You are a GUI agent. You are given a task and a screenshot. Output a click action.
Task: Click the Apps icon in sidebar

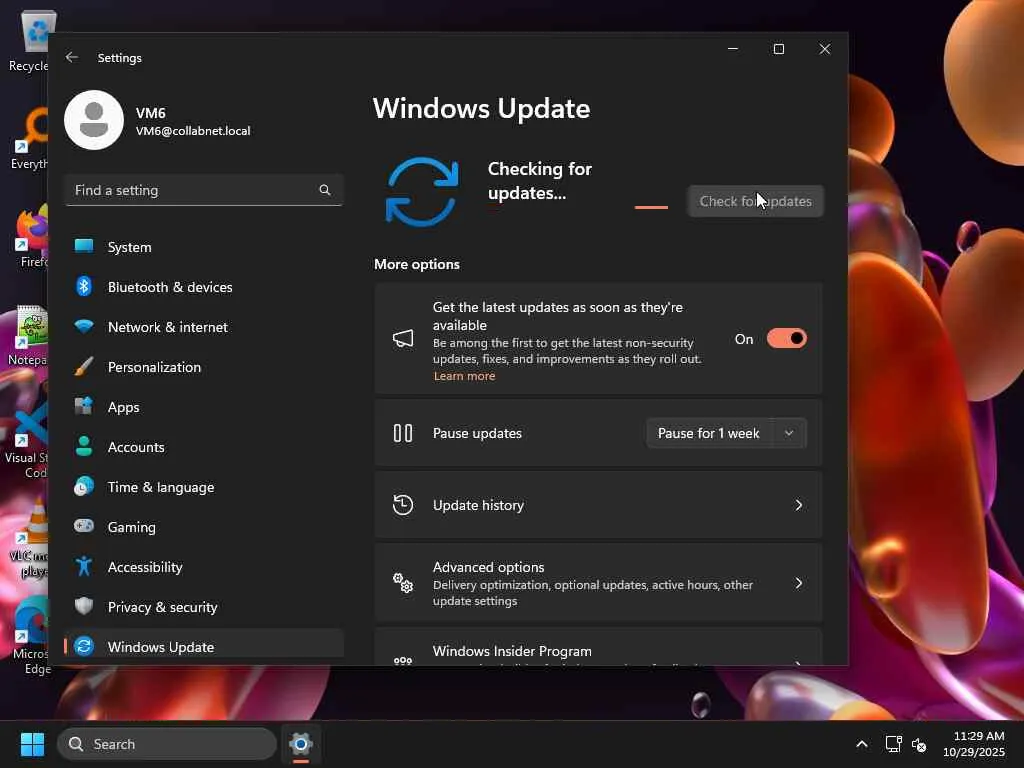click(x=84, y=406)
